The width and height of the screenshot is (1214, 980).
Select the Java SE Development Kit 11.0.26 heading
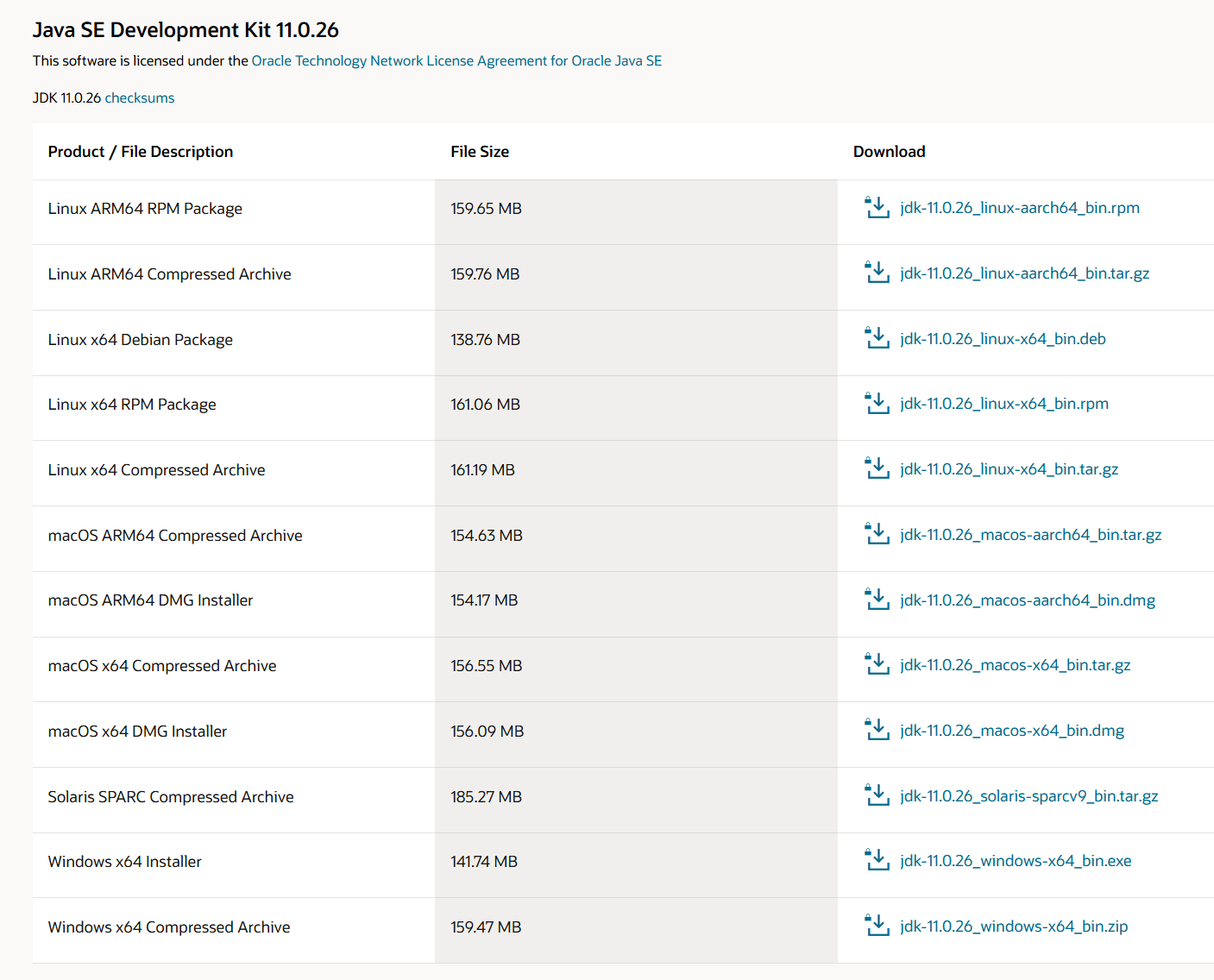click(186, 30)
